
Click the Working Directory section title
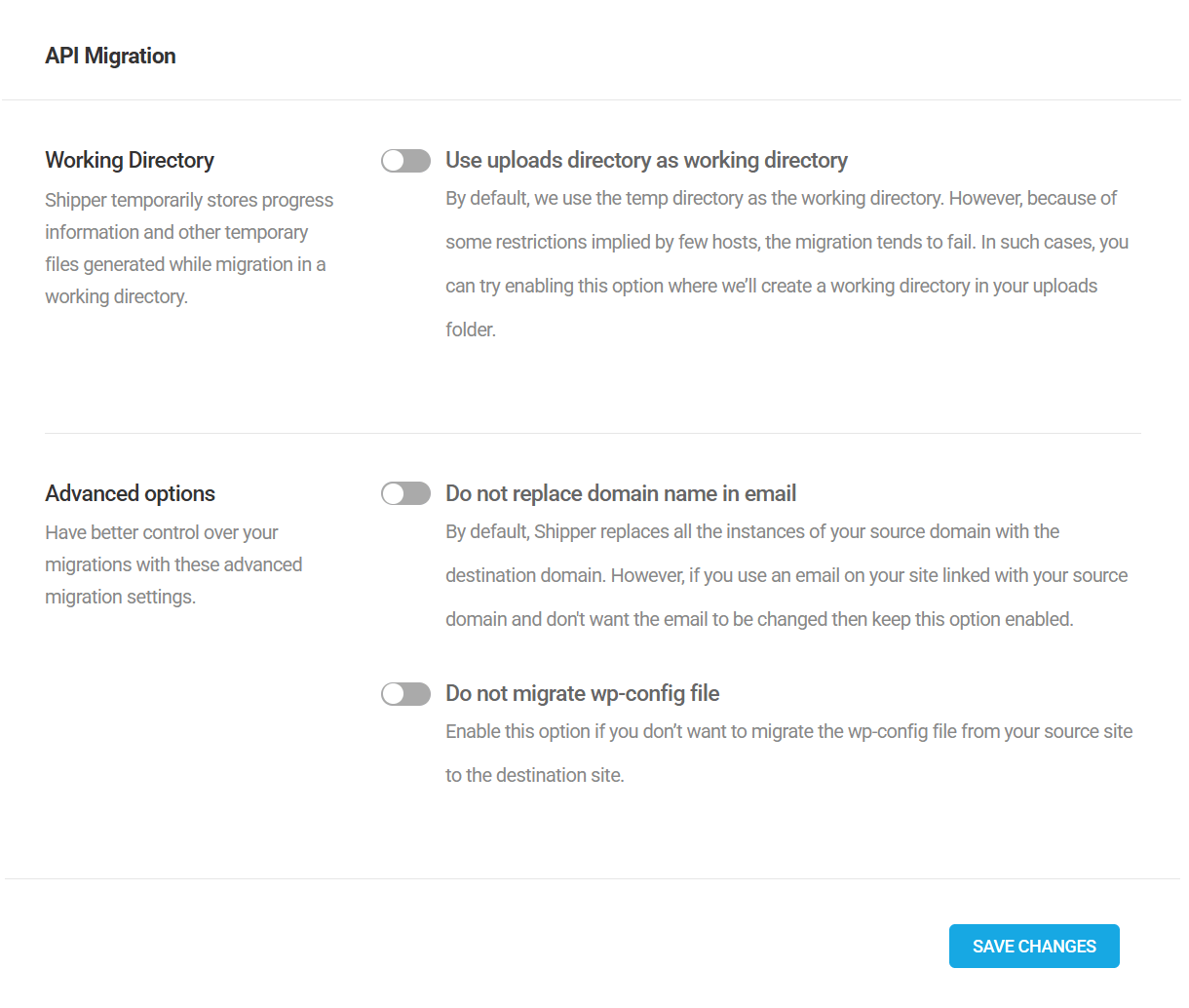[129, 160]
